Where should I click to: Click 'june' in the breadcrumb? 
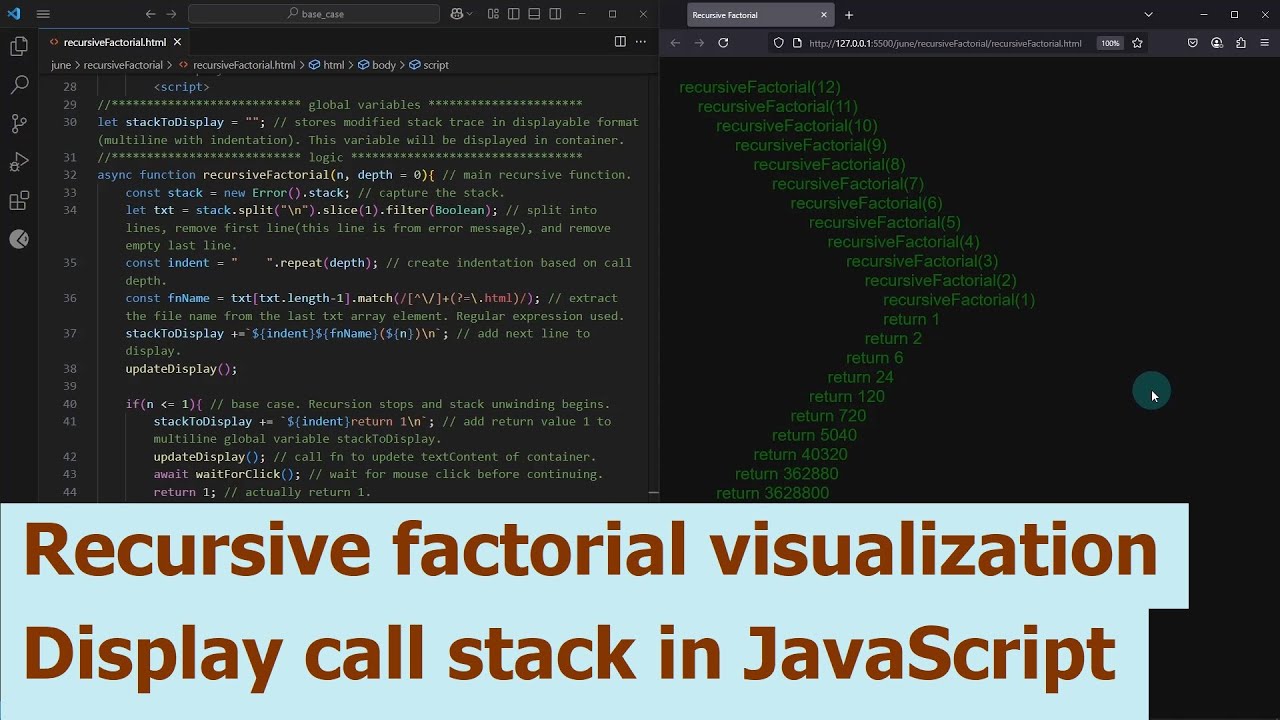(x=61, y=65)
